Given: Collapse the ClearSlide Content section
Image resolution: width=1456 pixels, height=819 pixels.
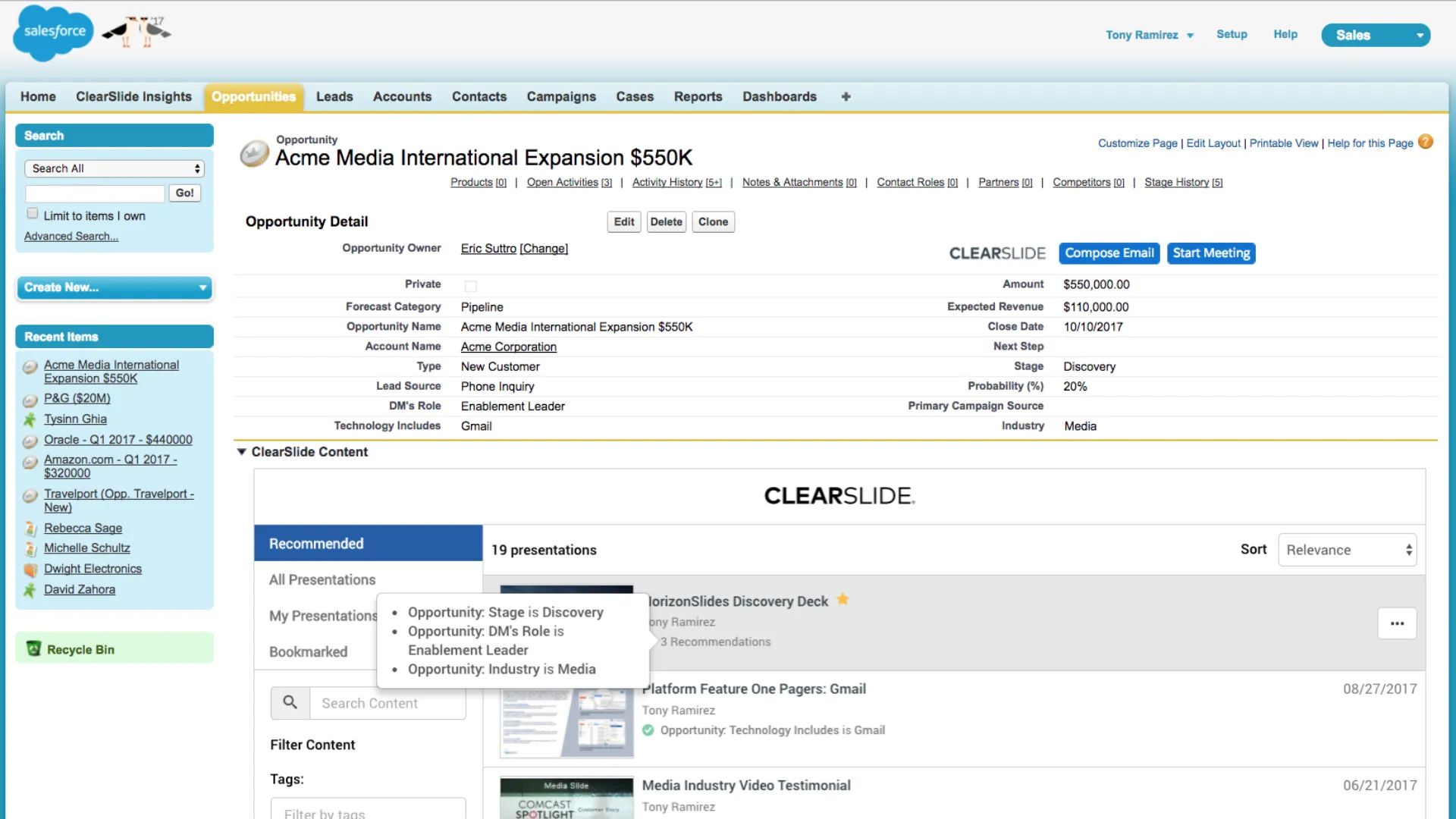Looking at the screenshot, I should 242,452.
